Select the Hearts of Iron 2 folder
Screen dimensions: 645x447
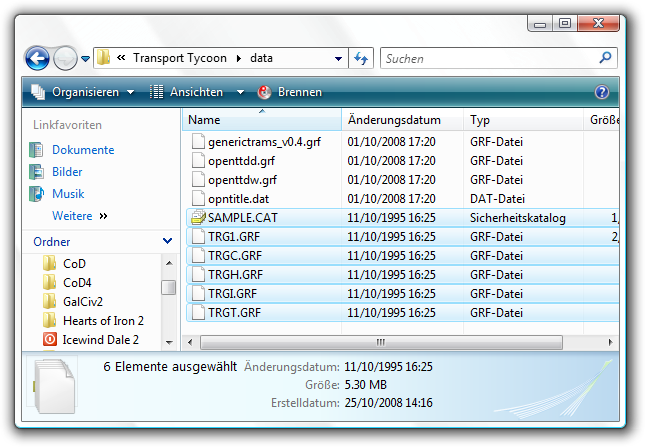[103, 321]
